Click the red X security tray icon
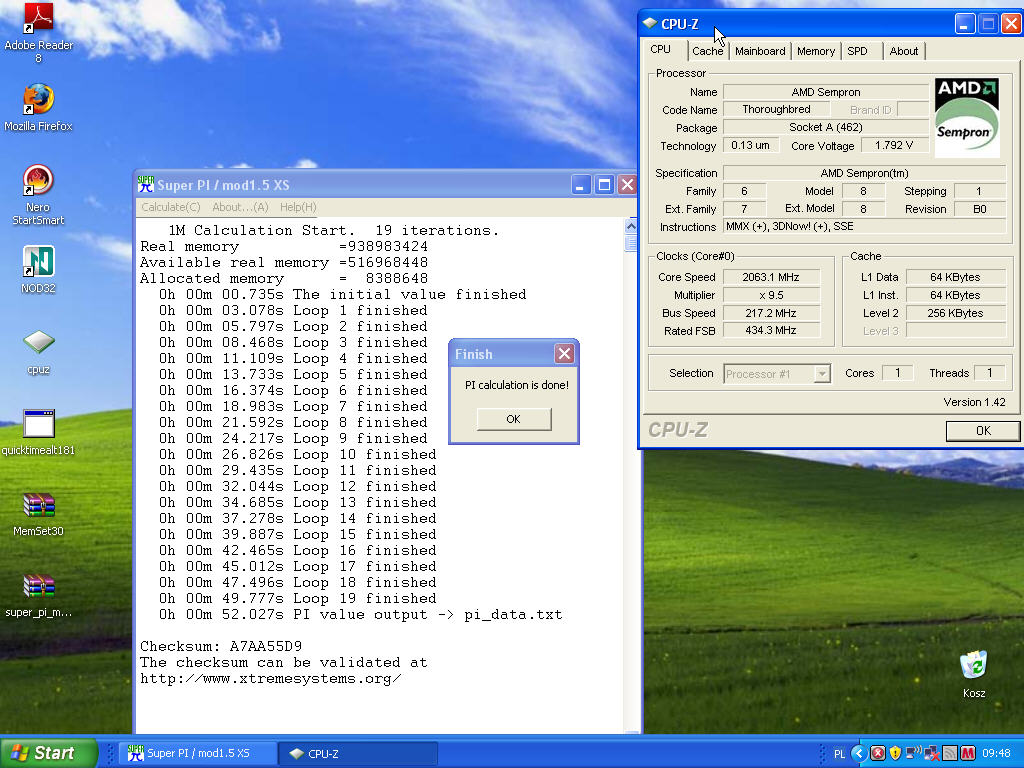This screenshot has width=1024, height=768. pyautogui.click(x=878, y=754)
